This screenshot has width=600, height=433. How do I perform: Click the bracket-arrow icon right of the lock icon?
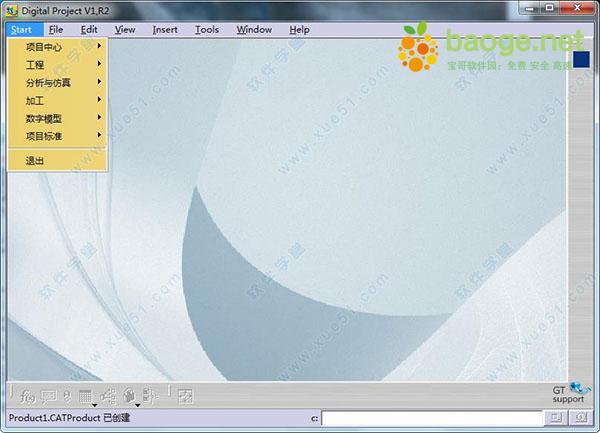(x=150, y=396)
